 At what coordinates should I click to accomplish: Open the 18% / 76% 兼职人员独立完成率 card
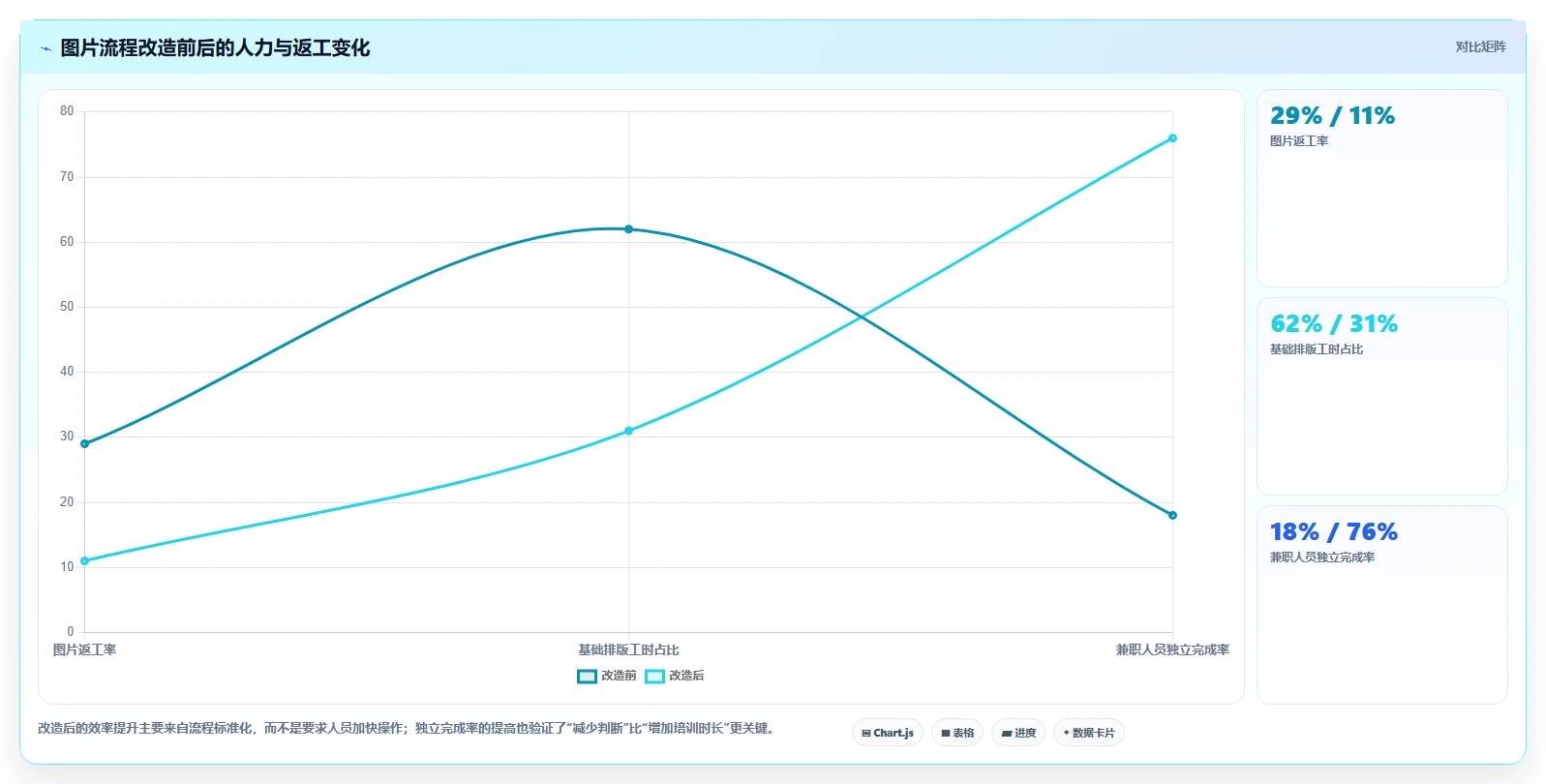1381,604
